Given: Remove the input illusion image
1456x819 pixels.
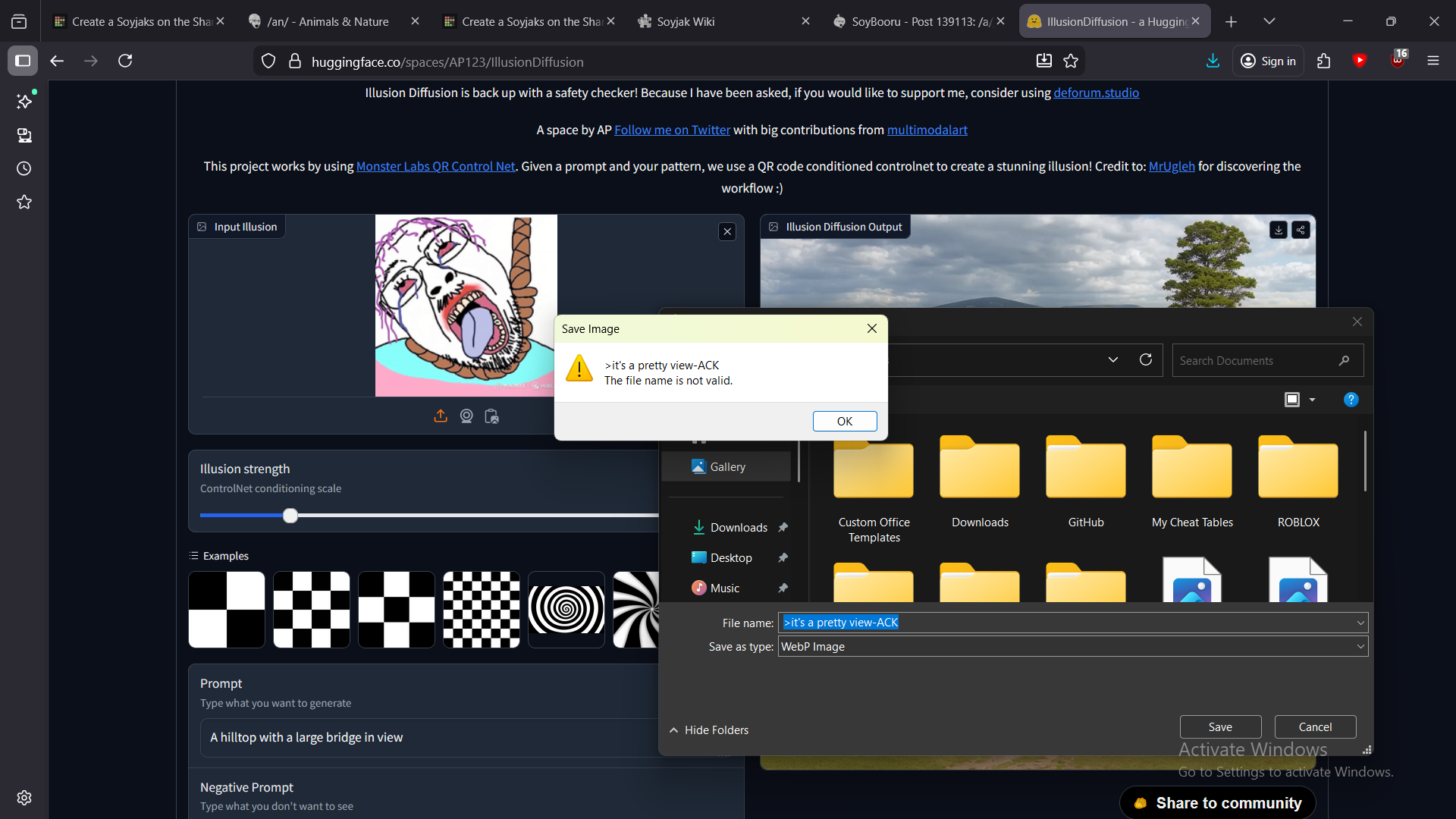Looking at the screenshot, I should tap(727, 231).
